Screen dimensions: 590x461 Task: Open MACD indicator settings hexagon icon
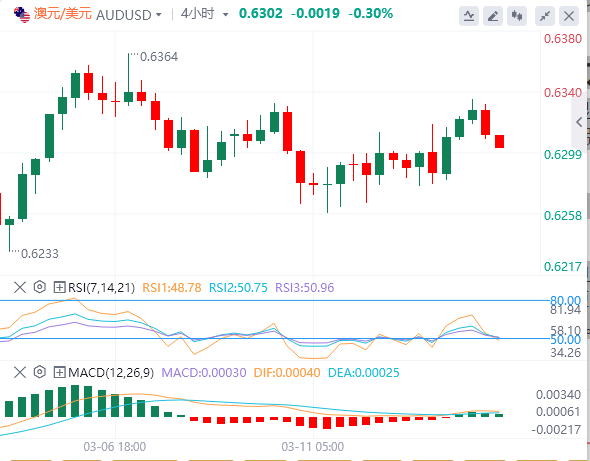40,372
